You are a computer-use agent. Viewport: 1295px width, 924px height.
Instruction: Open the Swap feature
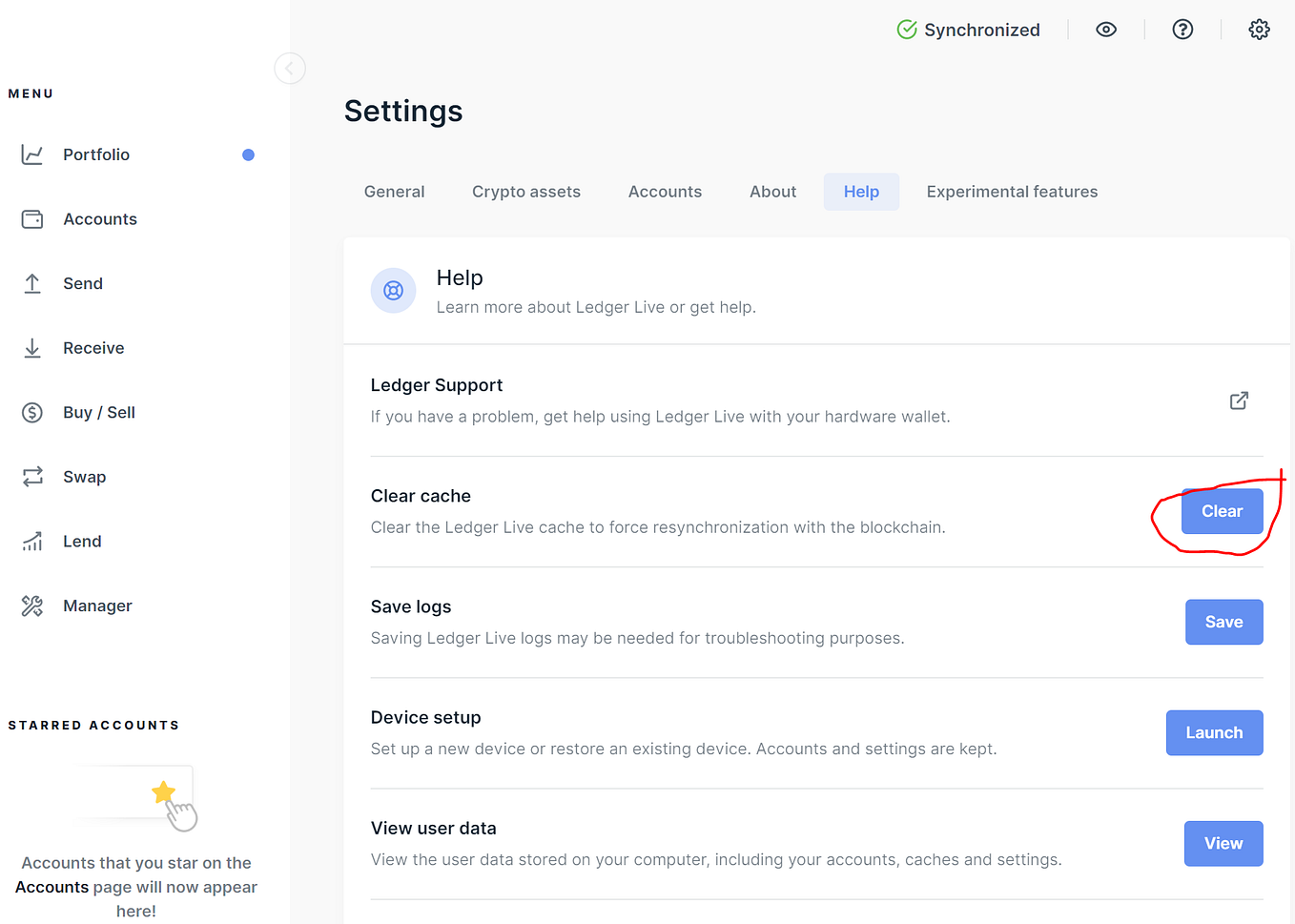[85, 476]
